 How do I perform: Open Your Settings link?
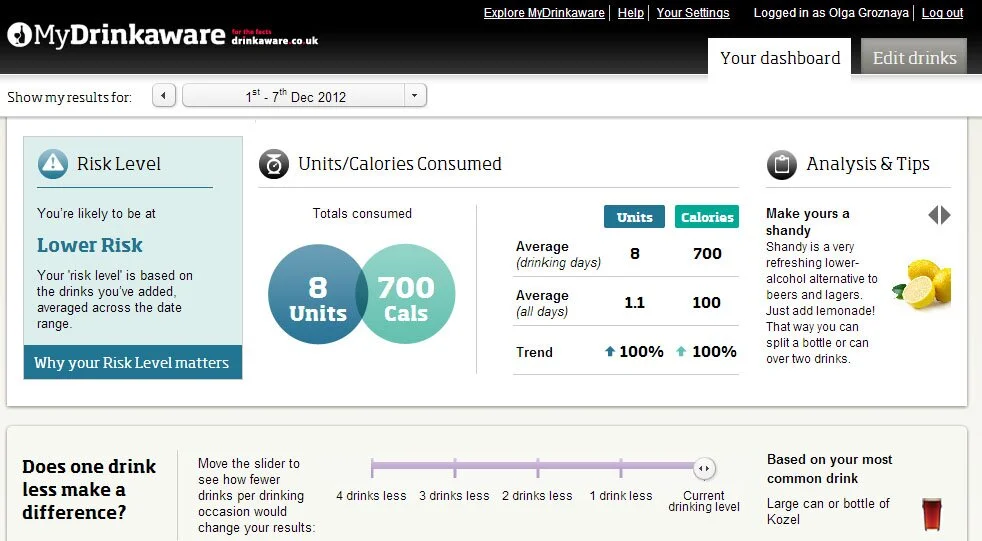click(x=693, y=13)
